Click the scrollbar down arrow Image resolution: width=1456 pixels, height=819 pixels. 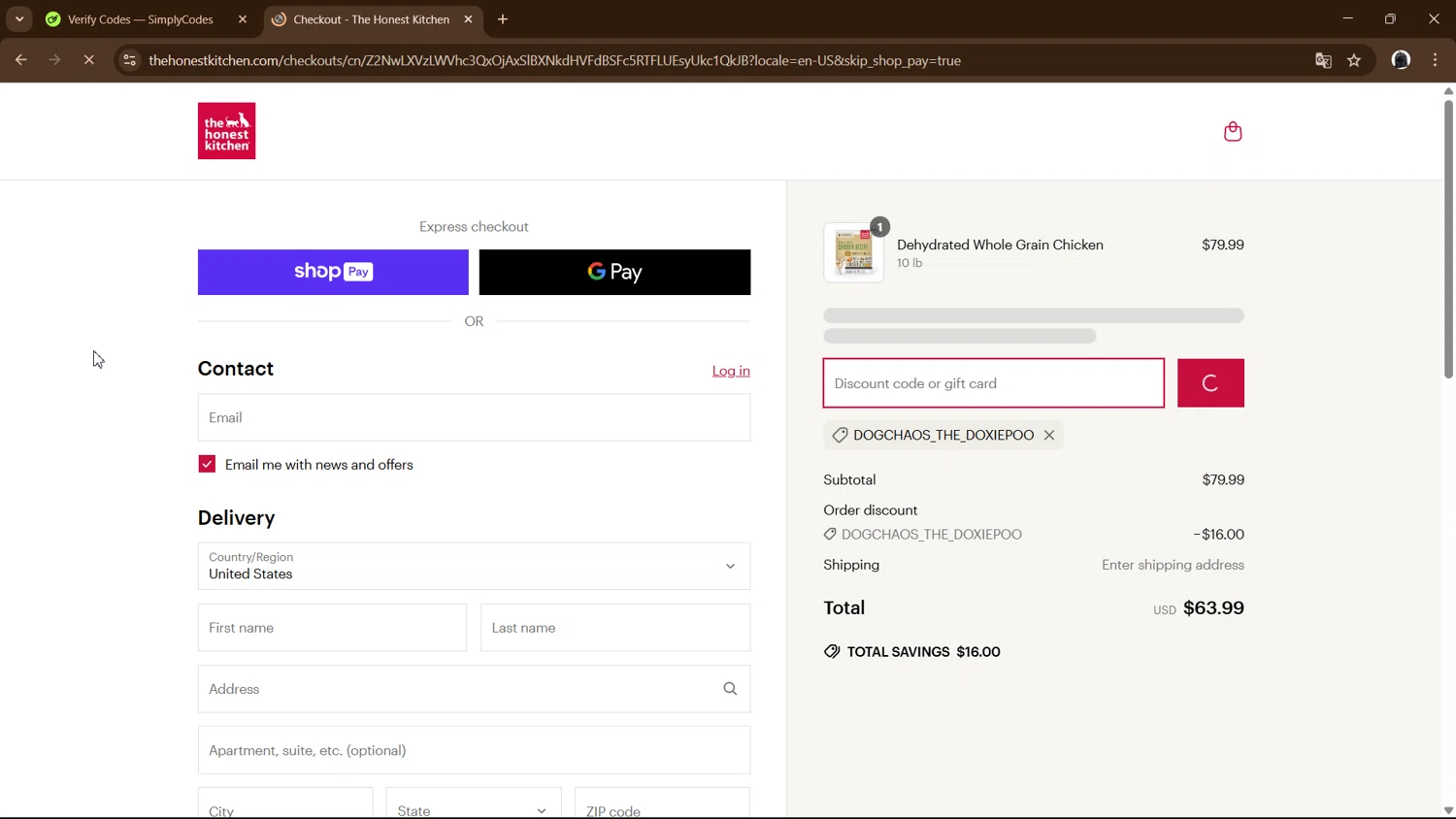(x=1448, y=811)
